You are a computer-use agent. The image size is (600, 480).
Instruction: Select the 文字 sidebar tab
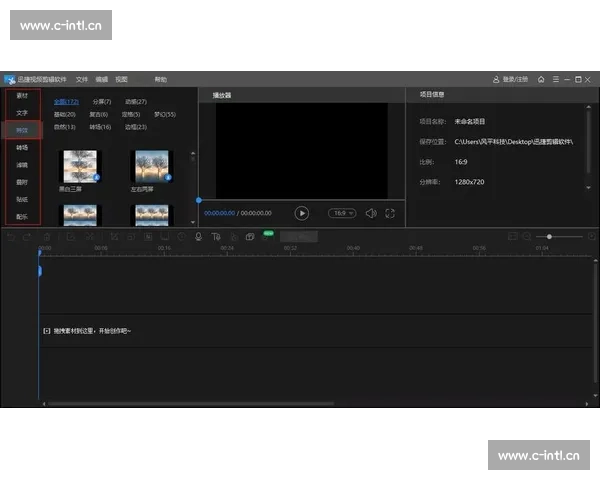(x=22, y=113)
